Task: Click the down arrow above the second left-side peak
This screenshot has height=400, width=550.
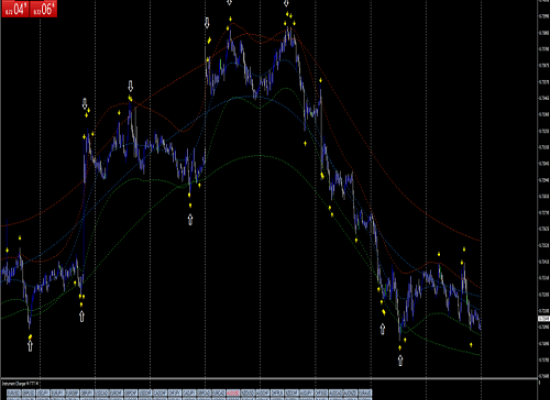Action: point(130,86)
